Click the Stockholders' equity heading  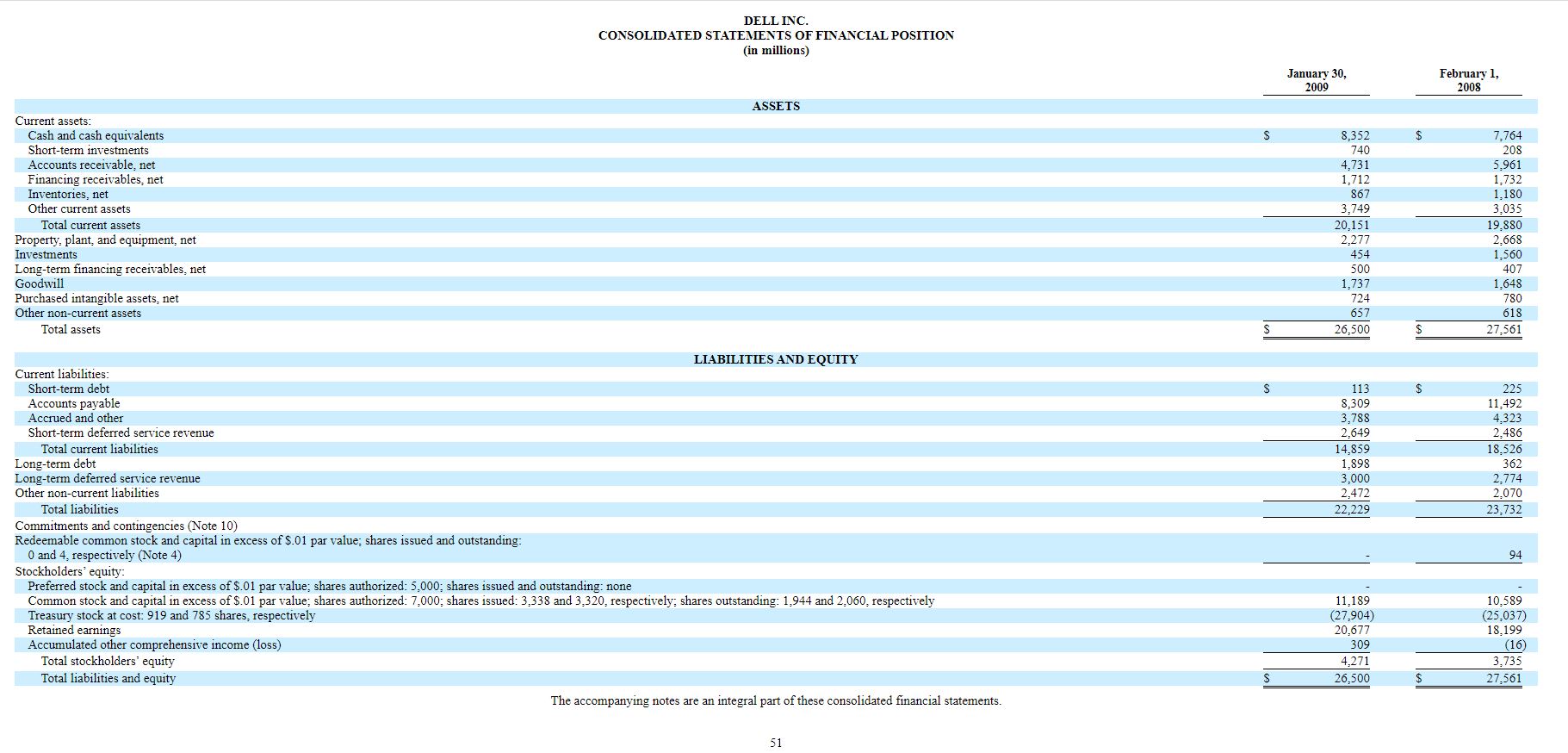click(x=70, y=571)
